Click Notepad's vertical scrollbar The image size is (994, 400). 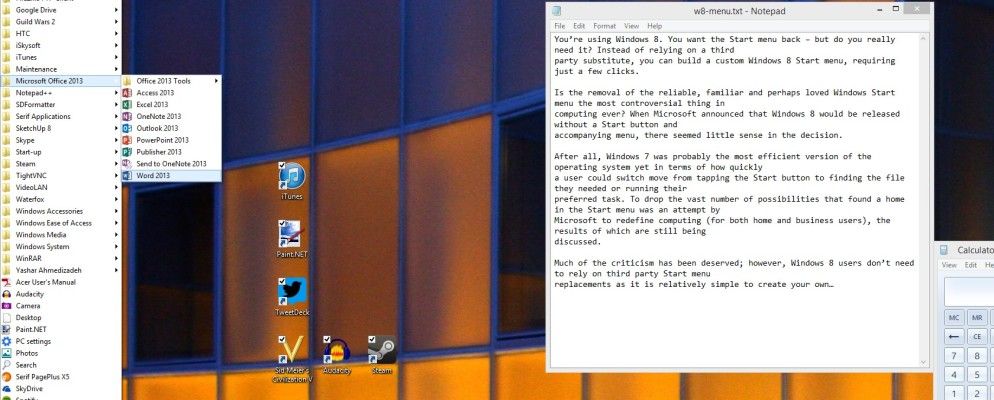click(924, 199)
